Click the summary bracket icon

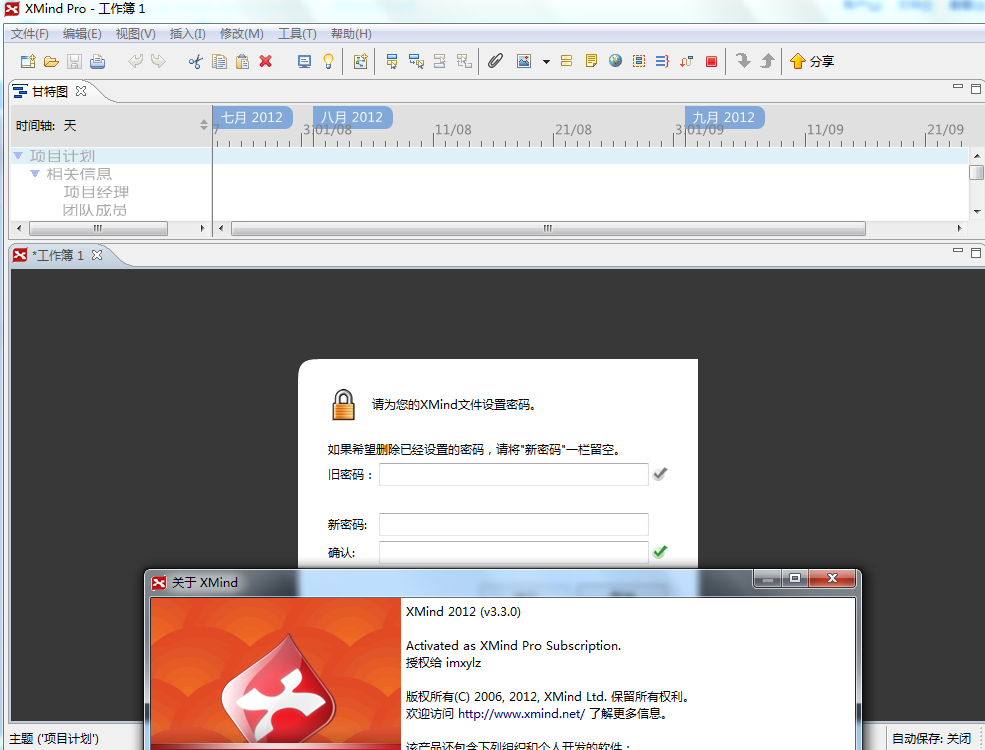(662, 61)
